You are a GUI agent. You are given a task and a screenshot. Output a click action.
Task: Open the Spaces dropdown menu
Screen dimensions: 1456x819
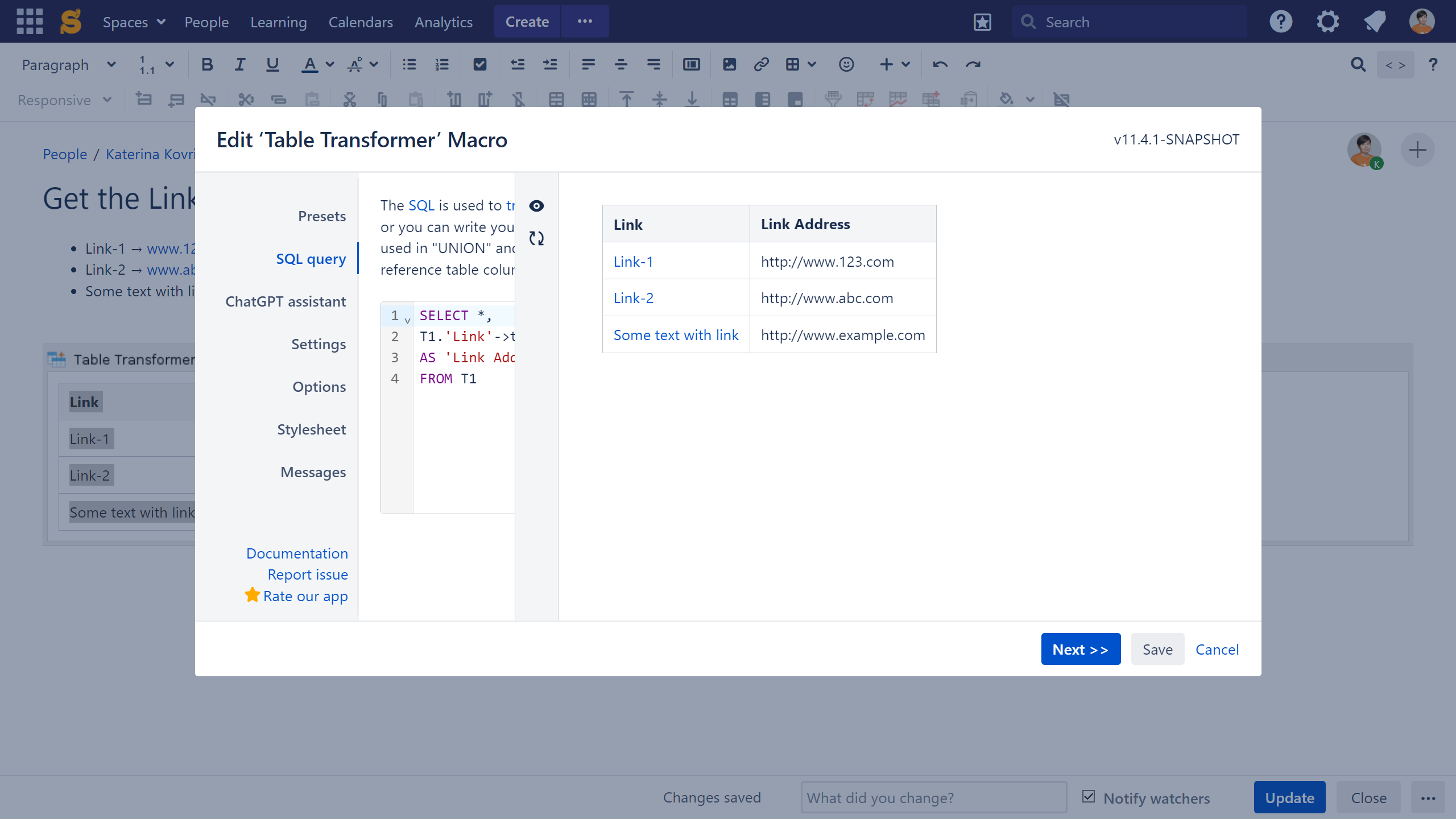pyautogui.click(x=134, y=22)
